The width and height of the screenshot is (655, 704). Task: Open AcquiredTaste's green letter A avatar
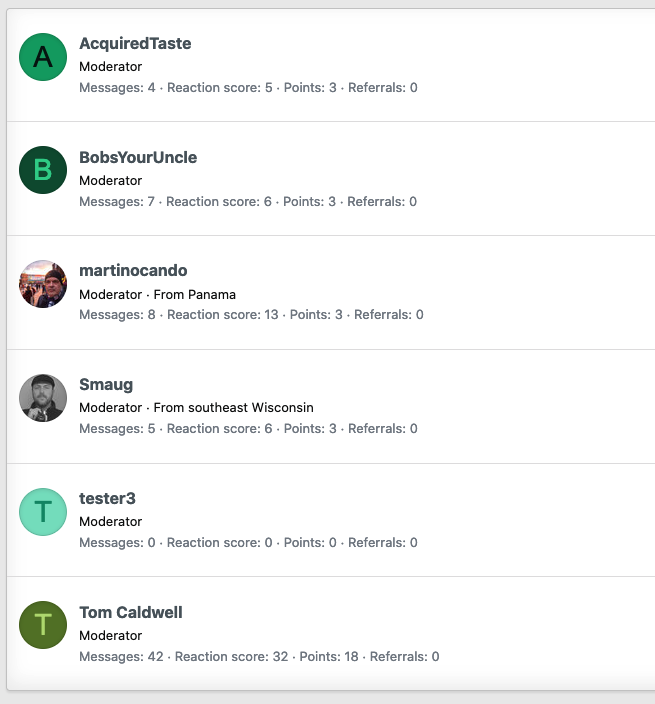[x=43, y=57]
